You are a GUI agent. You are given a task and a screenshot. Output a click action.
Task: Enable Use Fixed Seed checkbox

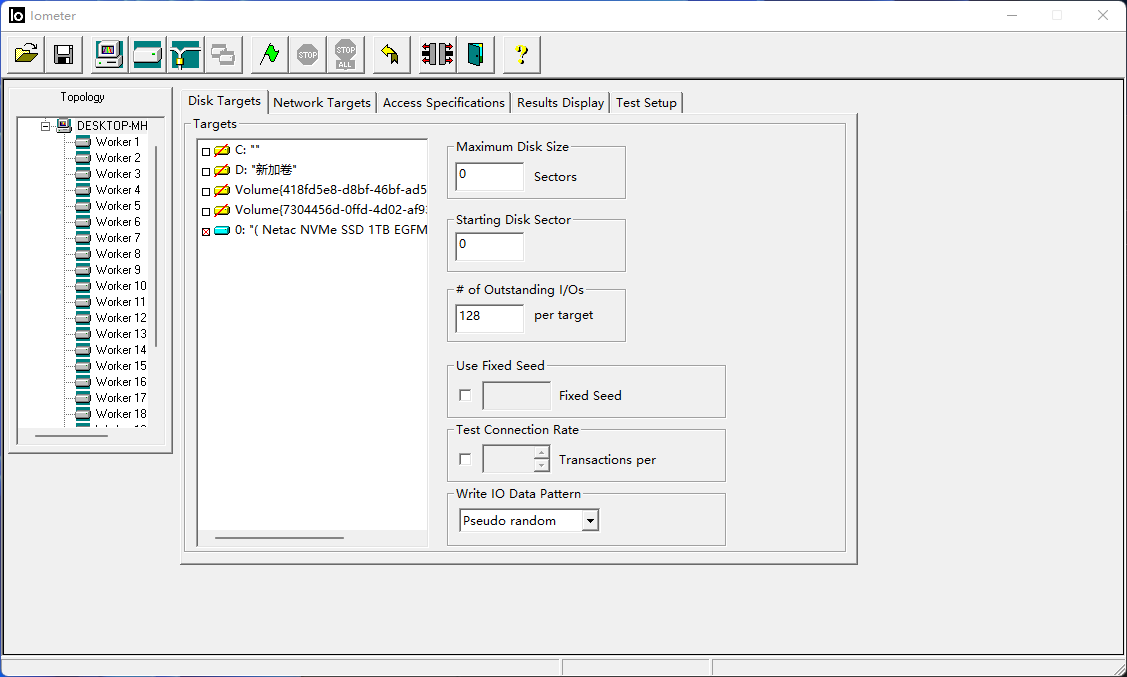click(465, 395)
